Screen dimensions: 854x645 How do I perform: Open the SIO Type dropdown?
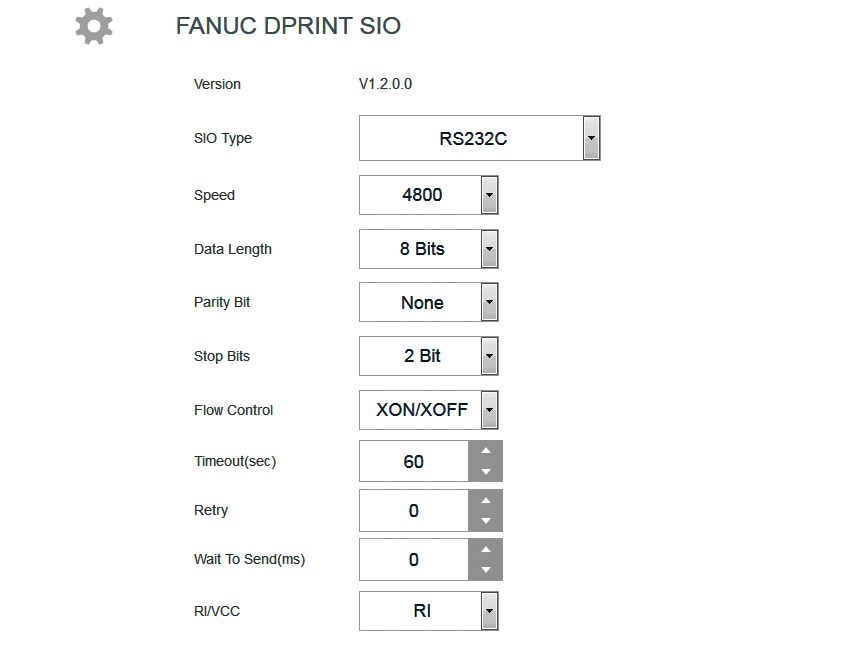click(x=591, y=138)
